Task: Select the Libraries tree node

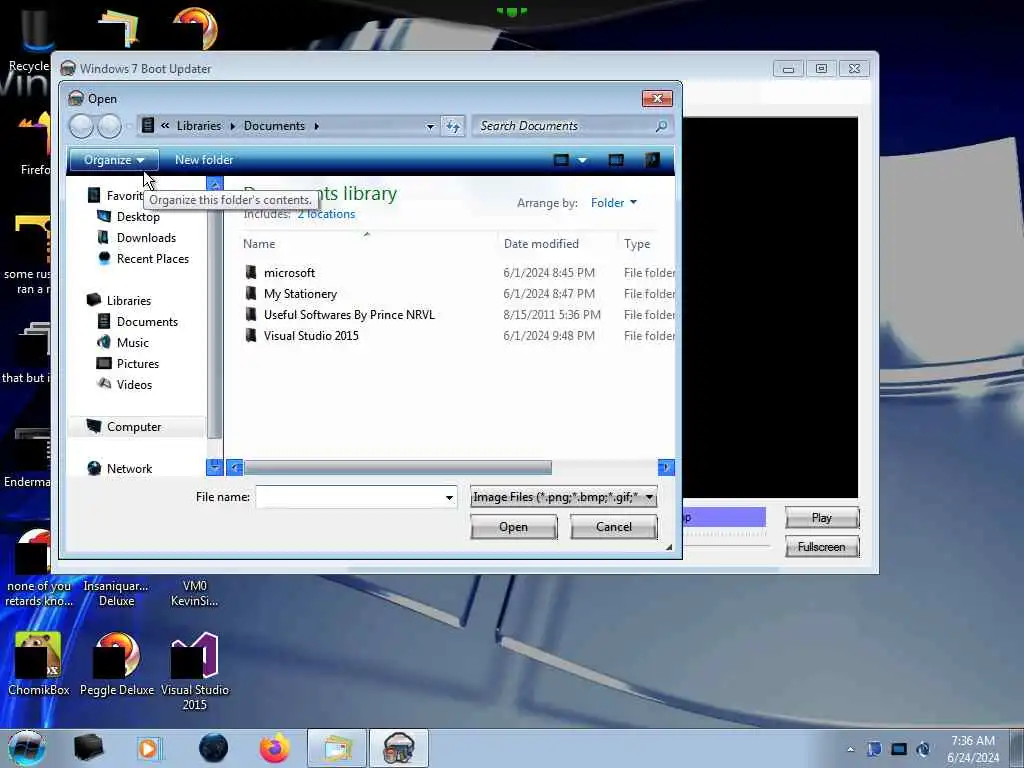Action: pos(129,300)
